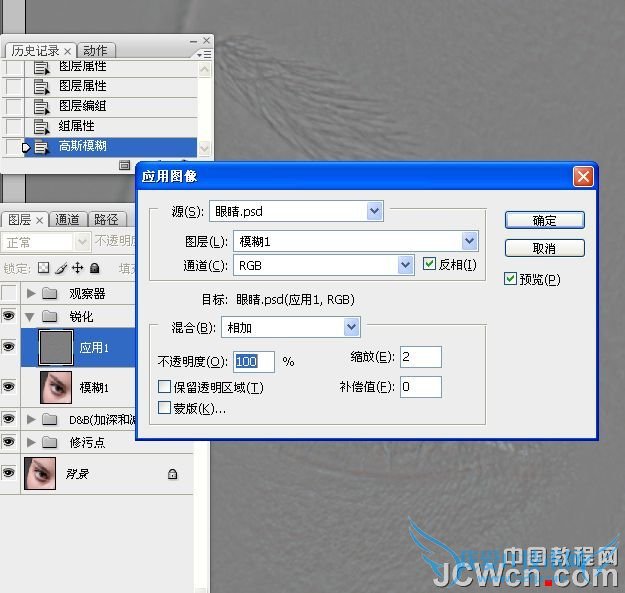
Task: Close the 历史记录 tab with its x
Action: tap(68, 51)
